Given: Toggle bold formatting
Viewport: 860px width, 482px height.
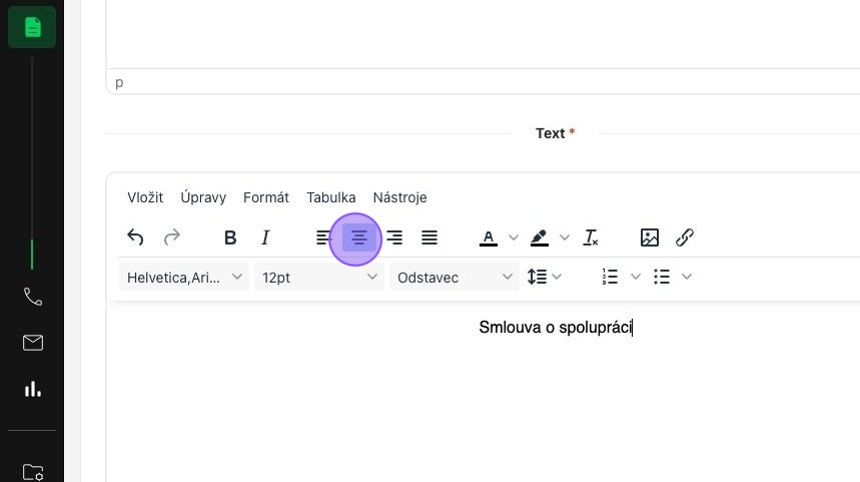Looking at the screenshot, I should [230, 237].
